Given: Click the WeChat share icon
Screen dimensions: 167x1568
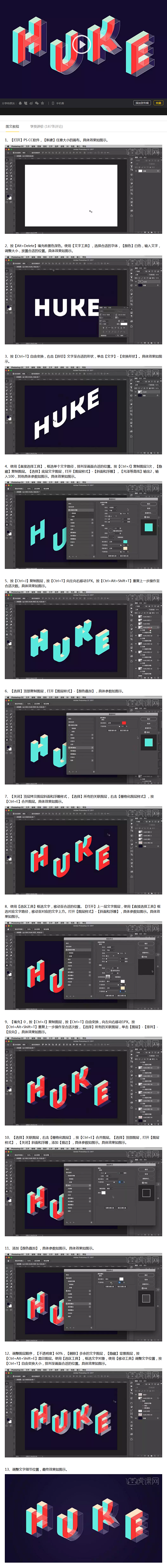Looking at the screenshot, I should coord(38,103).
